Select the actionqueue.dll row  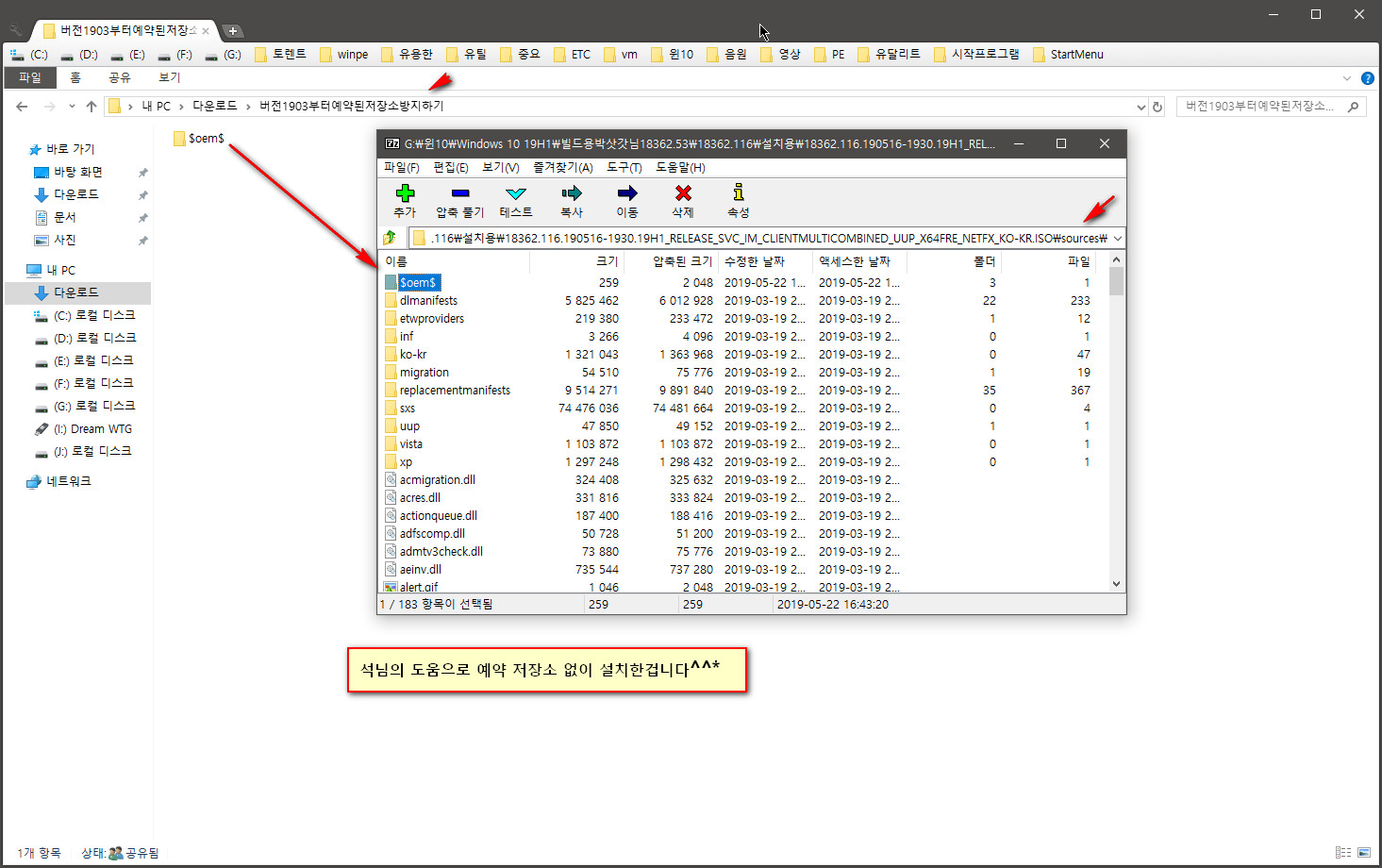(x=744, y=515)
